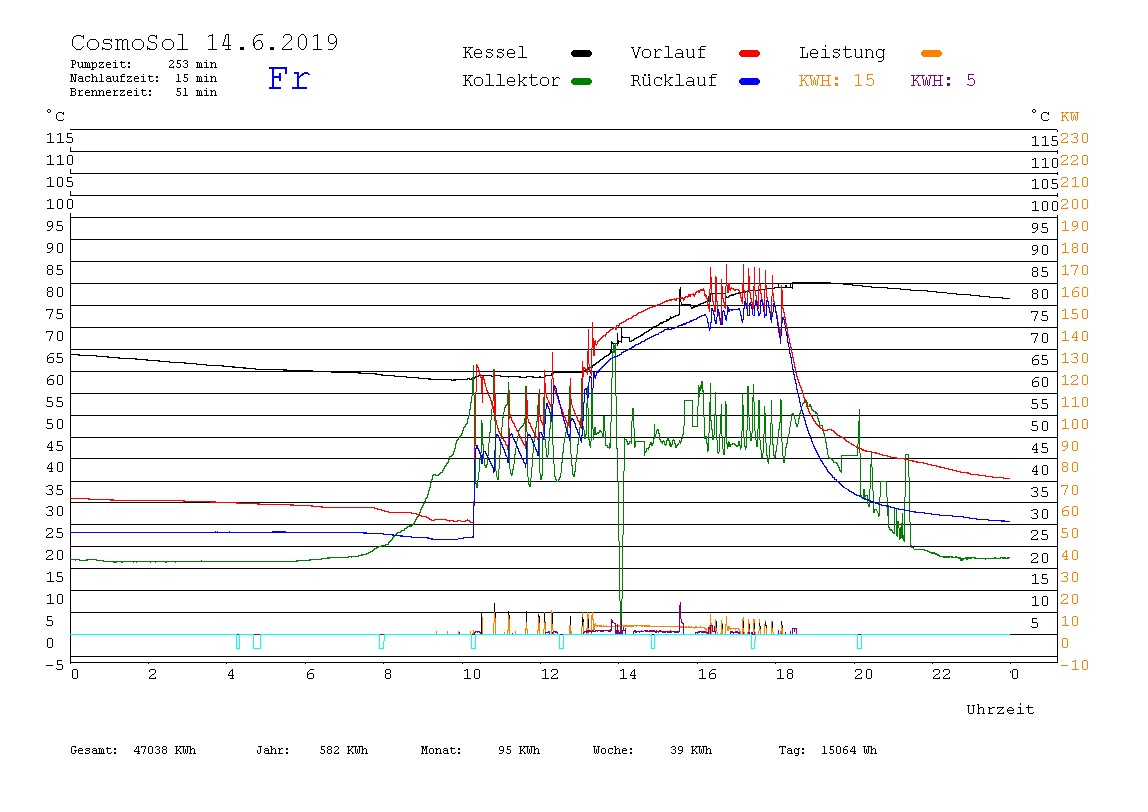The width and height of the screenshot is (1148, 812).
Task: Click the "Kollektor" legend label
Action: click(511, 81)
